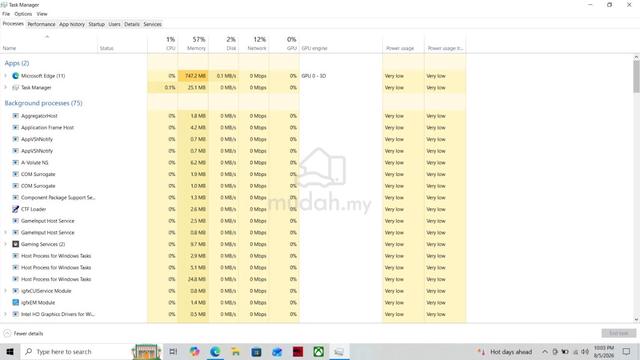Open the Xbox app from the taskbar
The image size is (640, 360).
(x=318, y=351)
